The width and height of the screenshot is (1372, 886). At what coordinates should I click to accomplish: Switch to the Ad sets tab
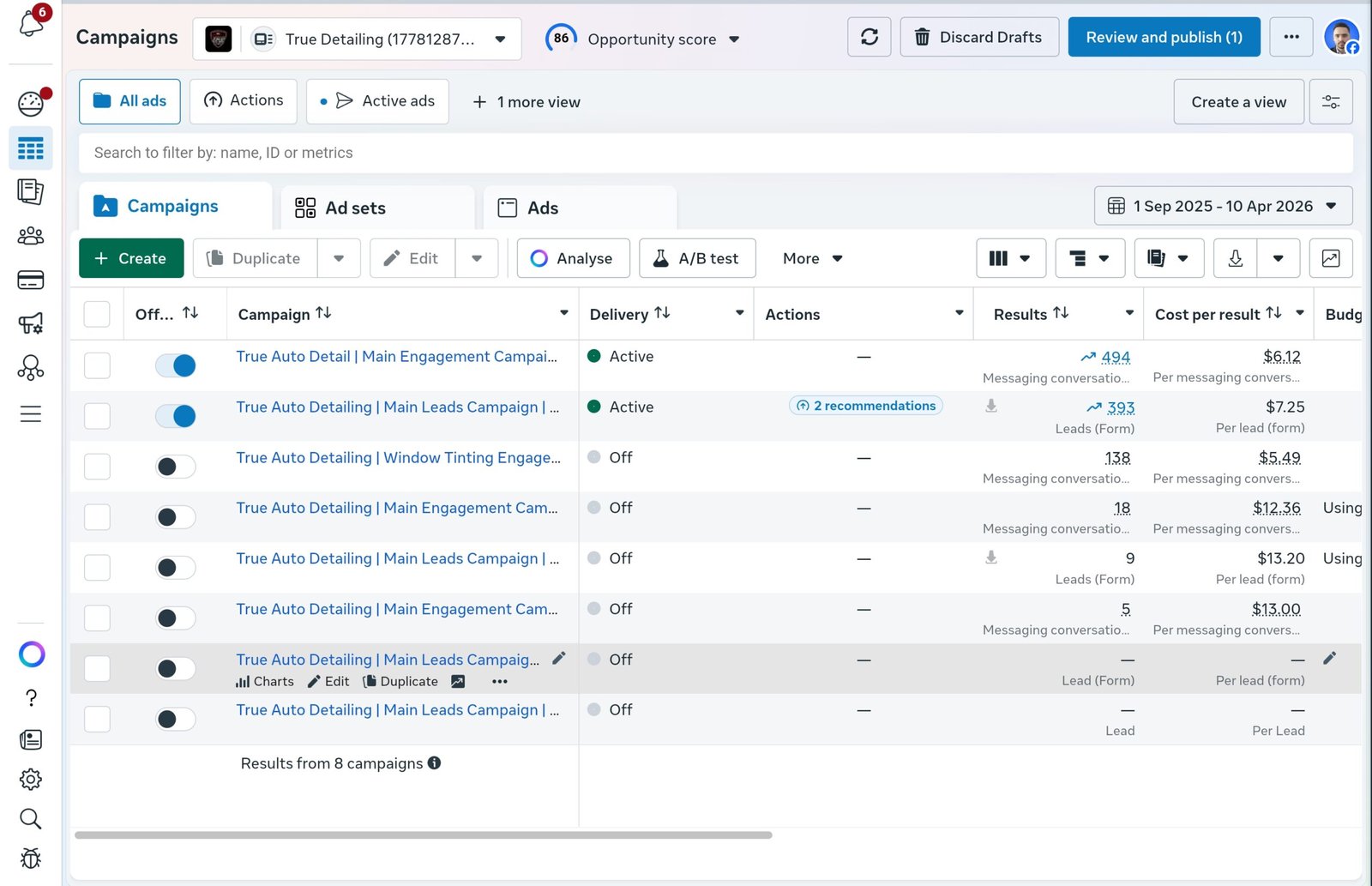[x=377, y=208]
